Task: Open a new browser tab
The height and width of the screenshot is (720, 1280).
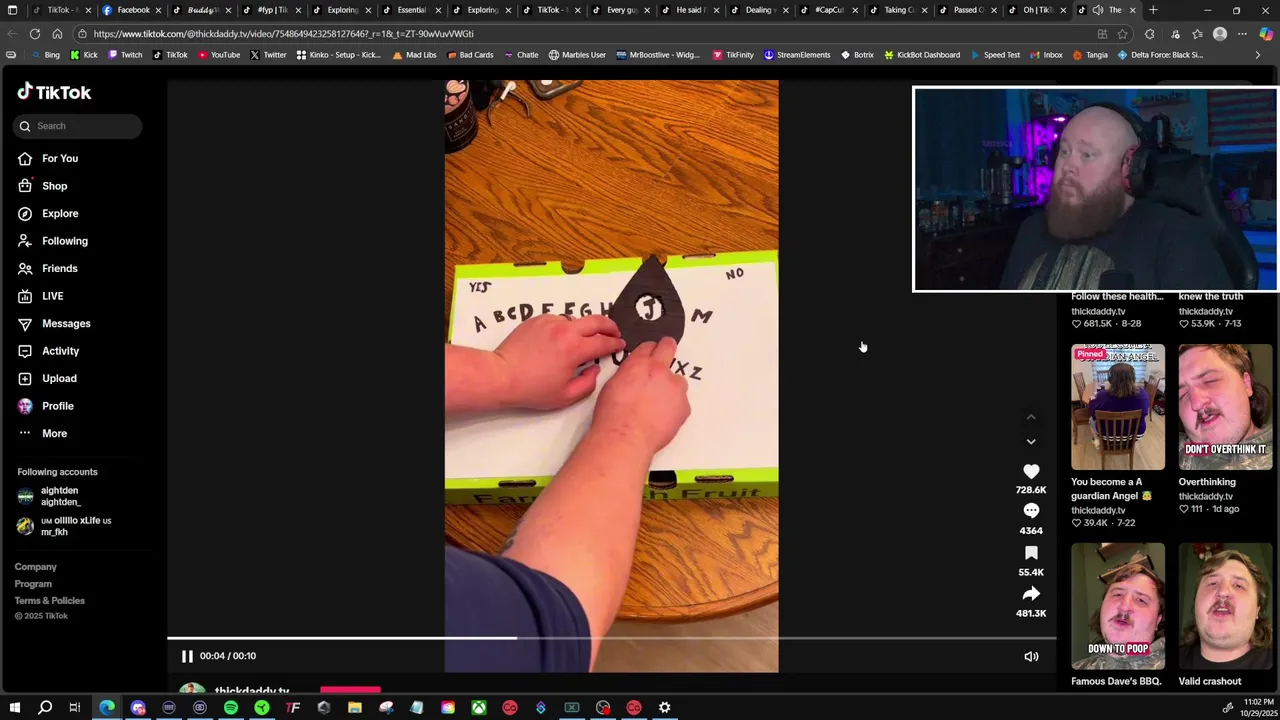Action: [x=1153, y=10]
